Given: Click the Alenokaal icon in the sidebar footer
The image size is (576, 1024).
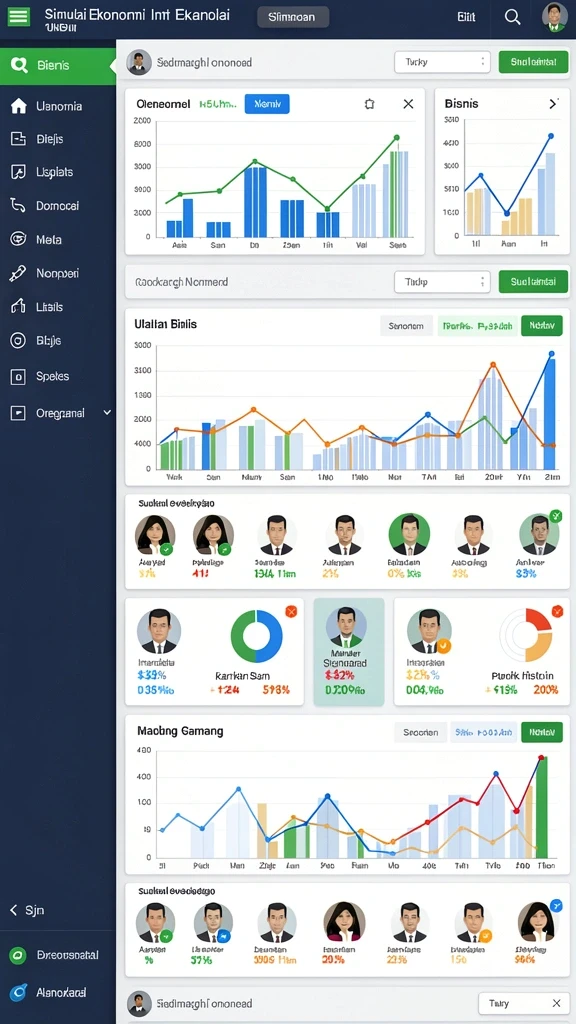Looking at the screenshot, I should tap(18, 992).
